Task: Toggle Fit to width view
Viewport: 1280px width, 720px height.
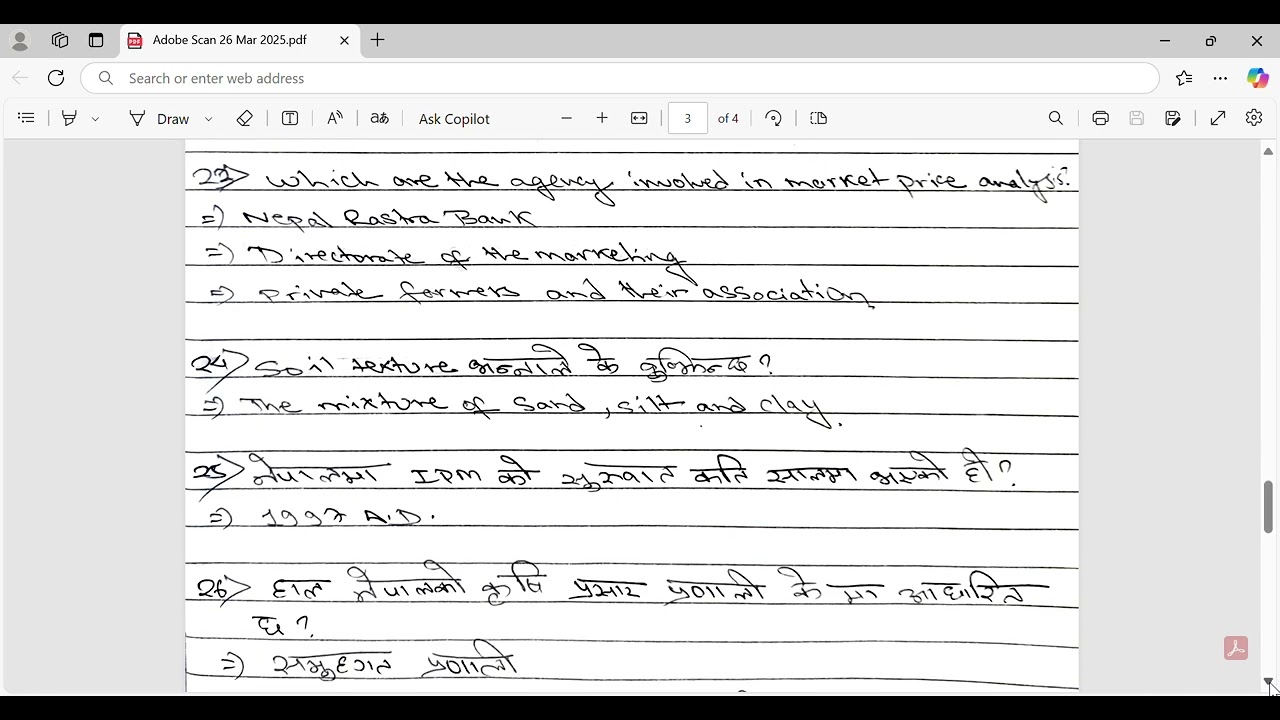Action: click(x=639, y=118)
